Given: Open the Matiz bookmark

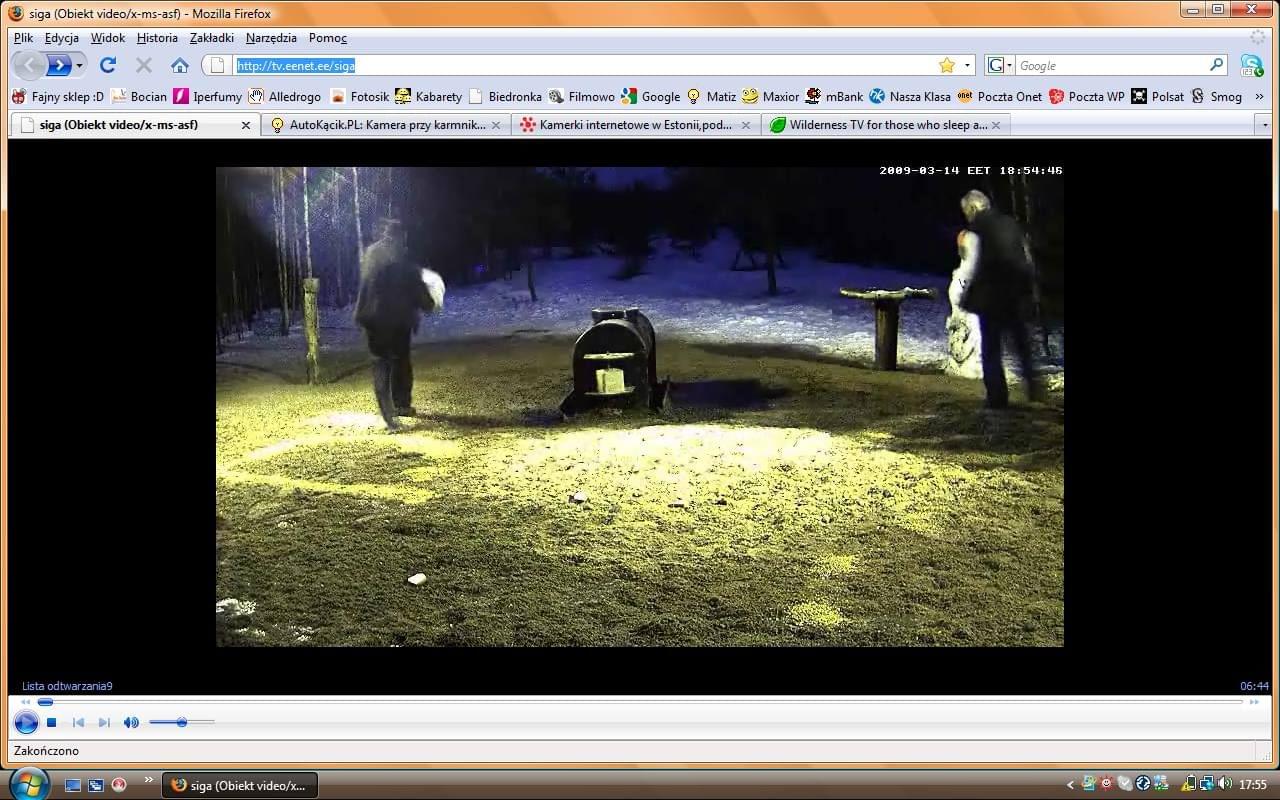Looking at the screenshot, I should (x=711, y=97).
